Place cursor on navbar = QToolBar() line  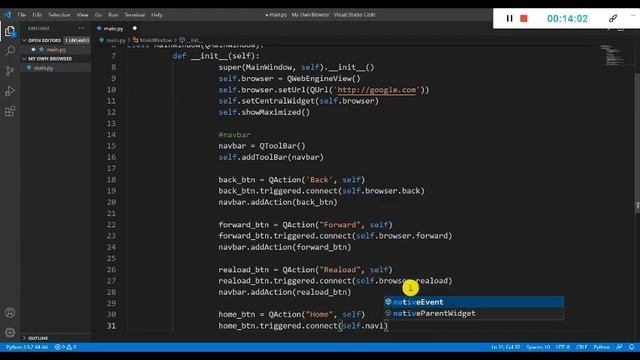click(x=262, y=146)
